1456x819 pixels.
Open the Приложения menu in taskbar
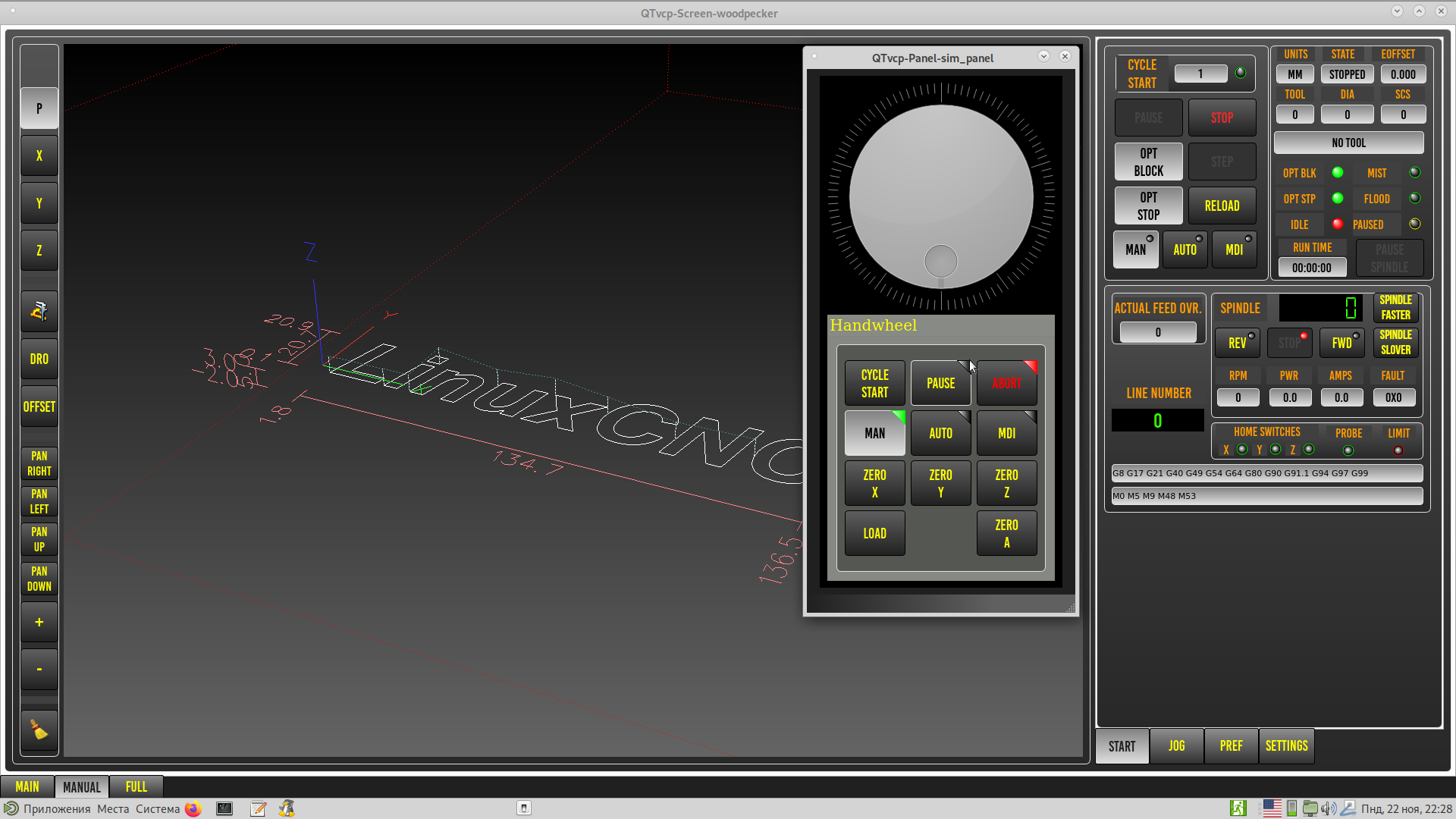tap(57, 808)
